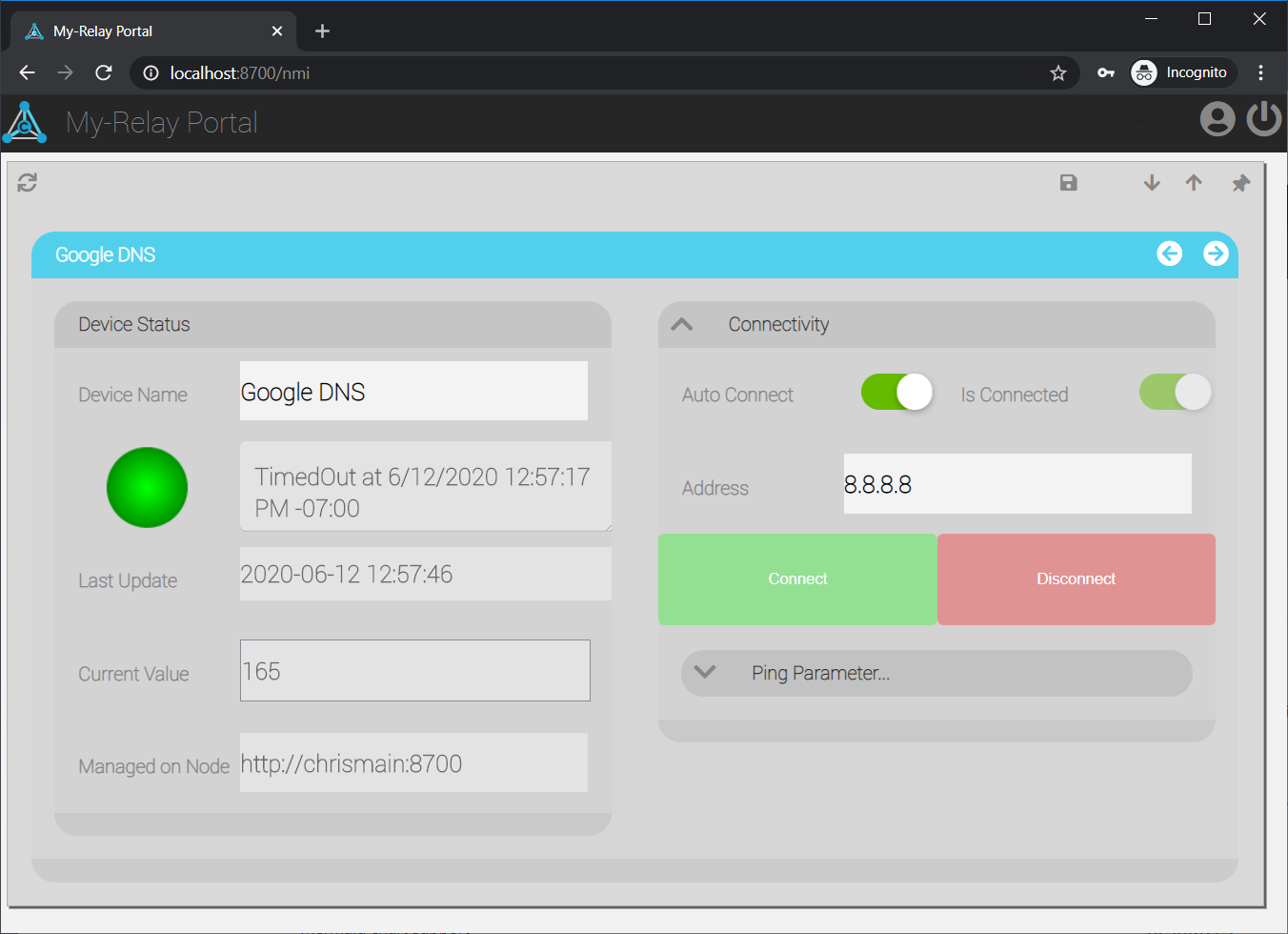Click the Managed on Node URL value

coord(413,762)
